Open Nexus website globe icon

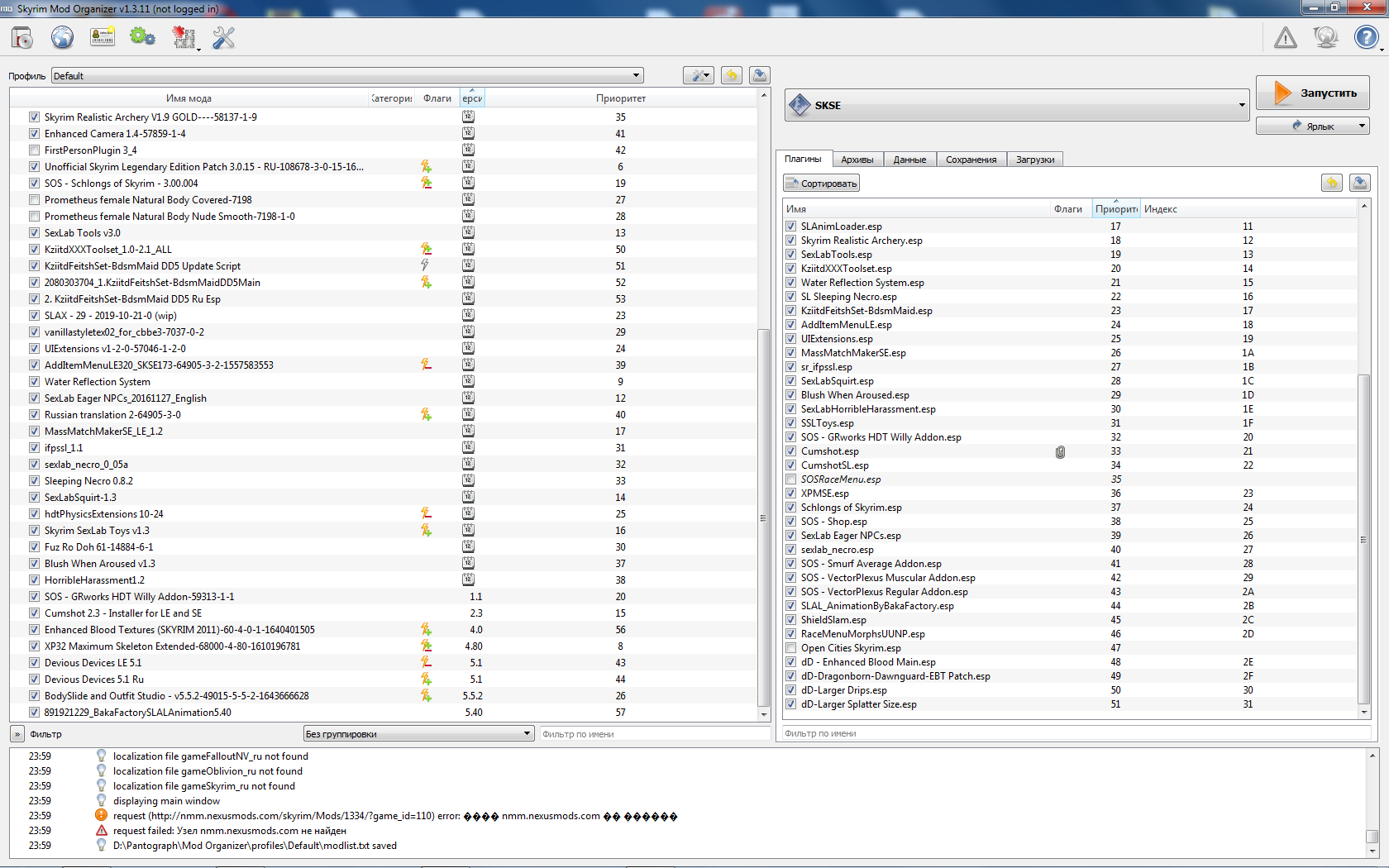coord(62,37)
